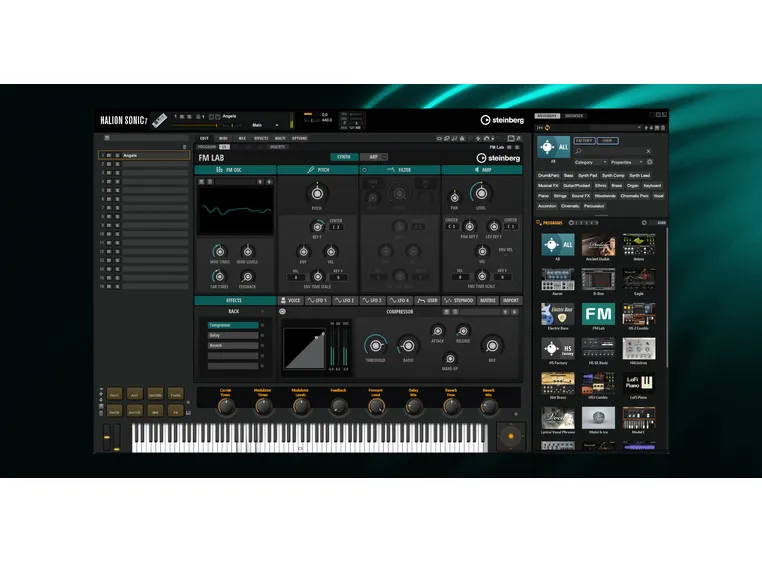Solo program slot 3
Viewport: 762px width, 562px height.
[x=117, y=173]
